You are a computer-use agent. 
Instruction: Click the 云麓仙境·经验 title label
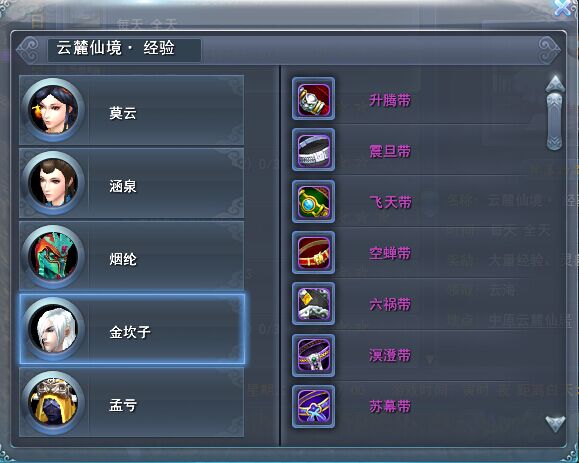click(116, 48)
